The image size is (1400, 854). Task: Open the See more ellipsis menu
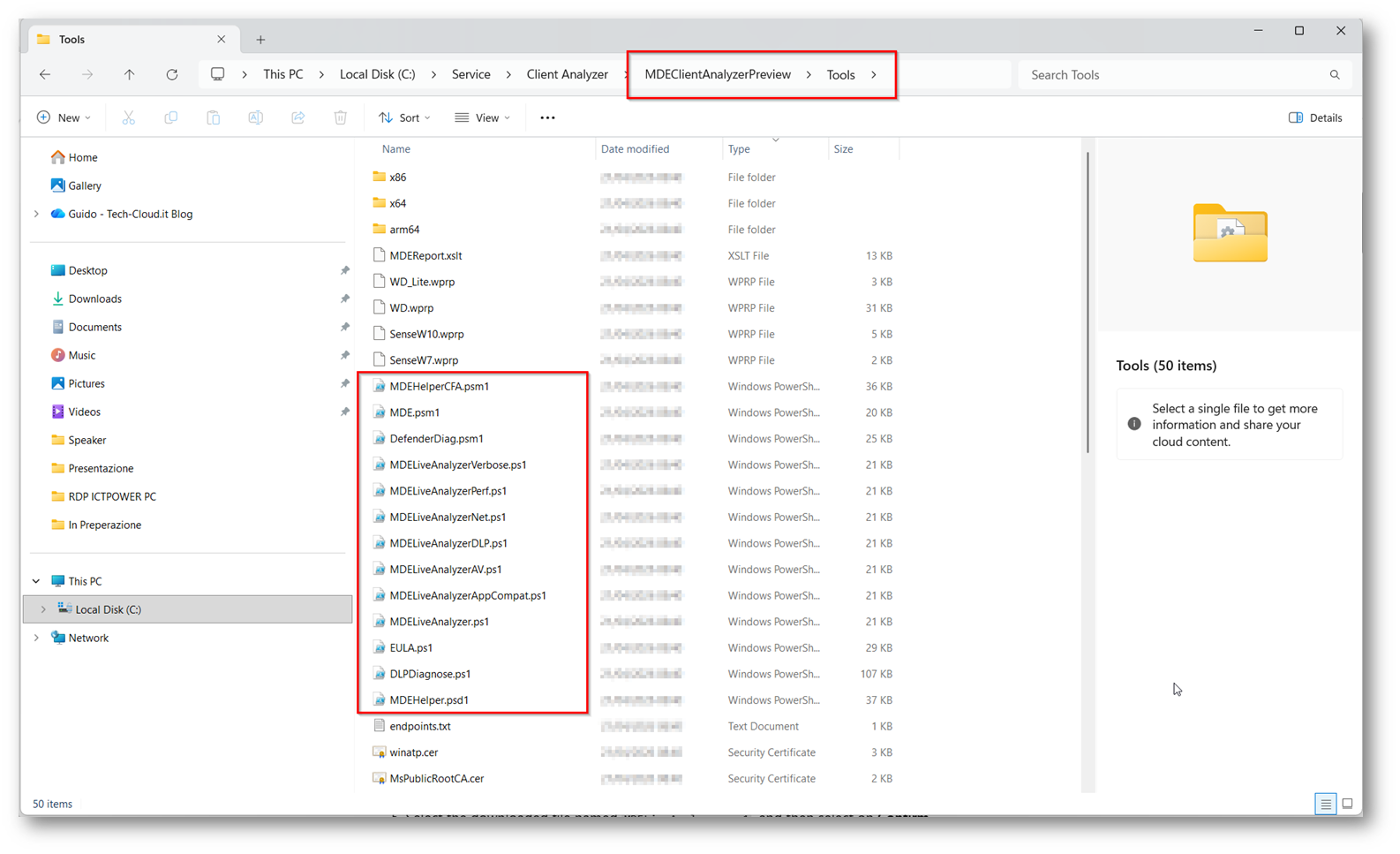(x=547, y=117)
